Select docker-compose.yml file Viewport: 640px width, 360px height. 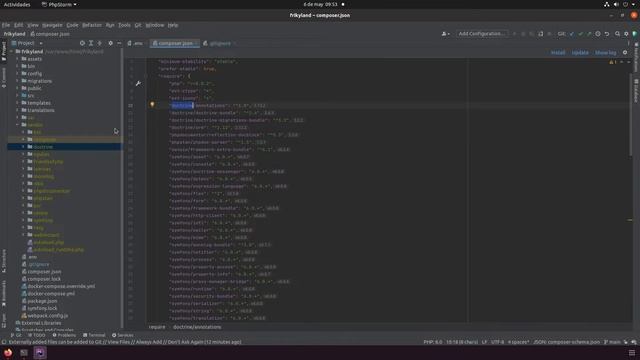tap(51, 293)
